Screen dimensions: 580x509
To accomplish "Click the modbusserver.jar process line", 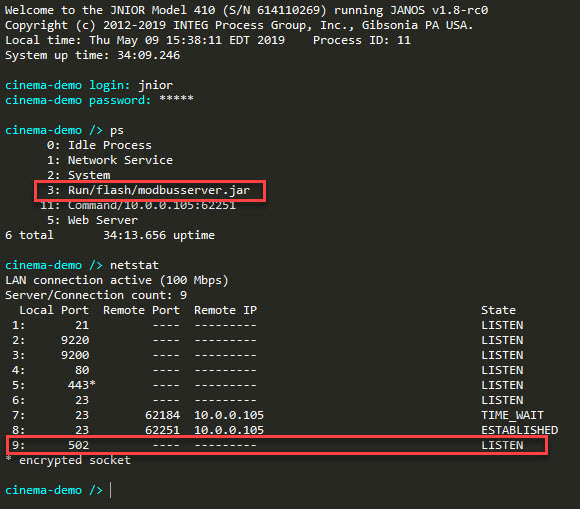I will (x=149, y=191).
